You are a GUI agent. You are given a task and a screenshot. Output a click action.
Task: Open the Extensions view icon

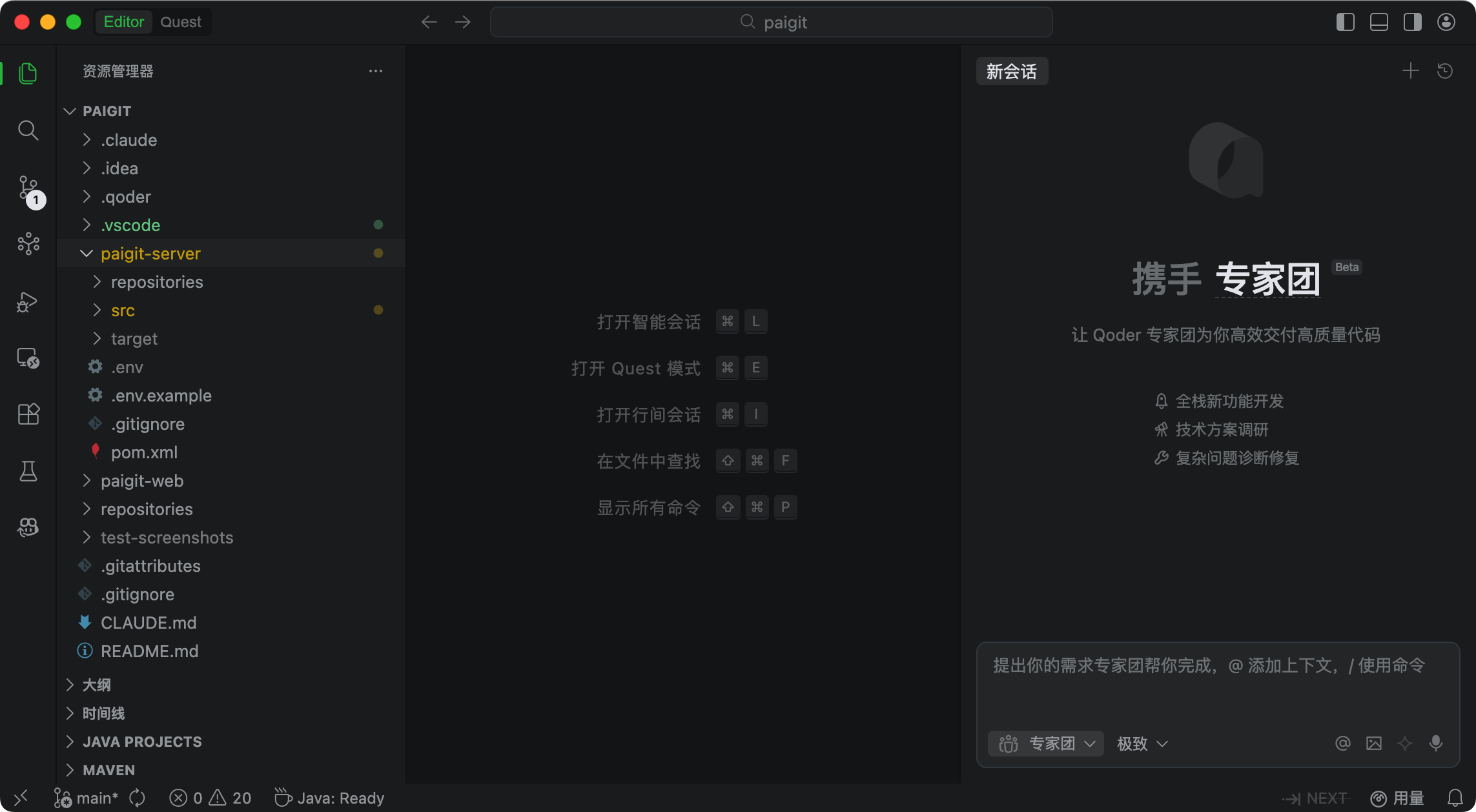click(x=28, y=414)
